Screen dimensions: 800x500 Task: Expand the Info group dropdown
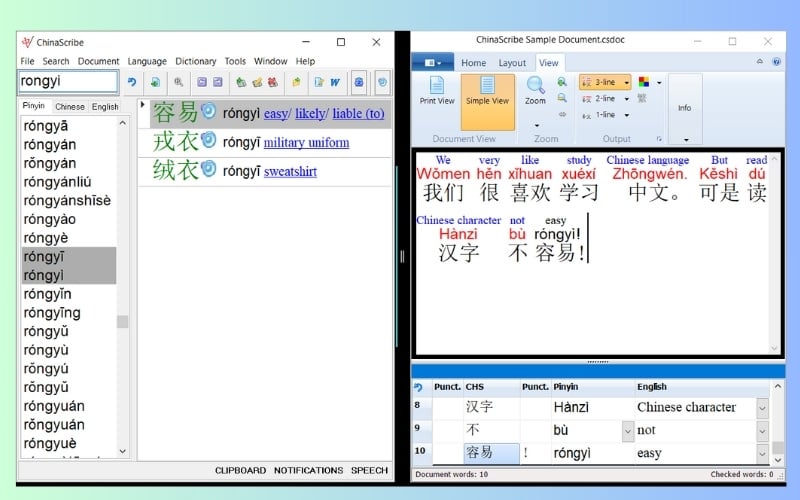[x=686, y=139]
